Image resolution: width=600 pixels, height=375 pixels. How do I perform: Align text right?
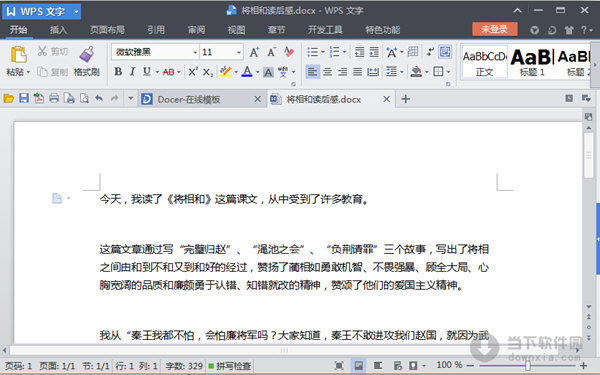coord(342,72)
